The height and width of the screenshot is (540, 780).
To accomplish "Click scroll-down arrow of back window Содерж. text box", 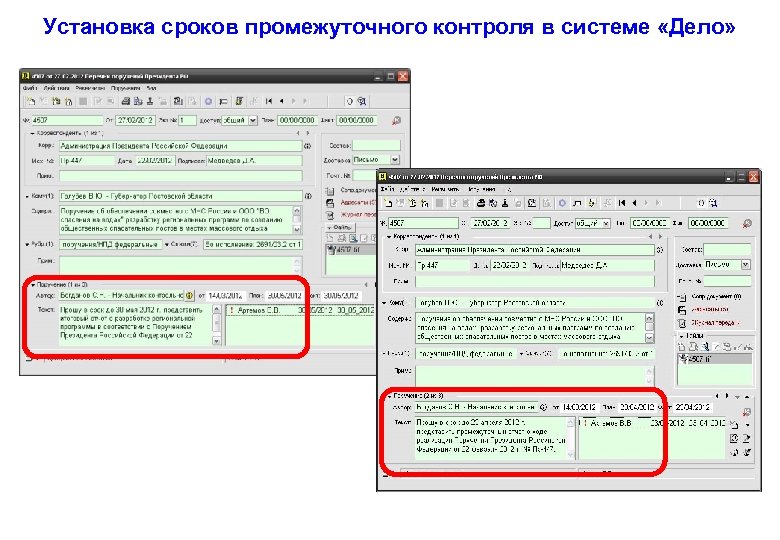I will (x=297, y=229).
